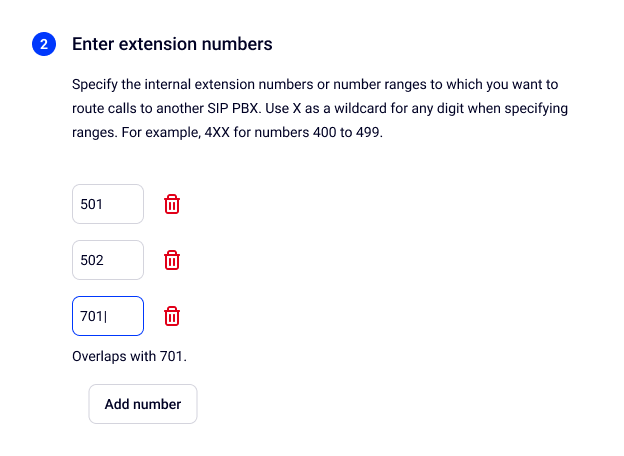The image size is (624, 456).
Task: Place cursor in the active 701 field
Action: (x=107, y=317)
